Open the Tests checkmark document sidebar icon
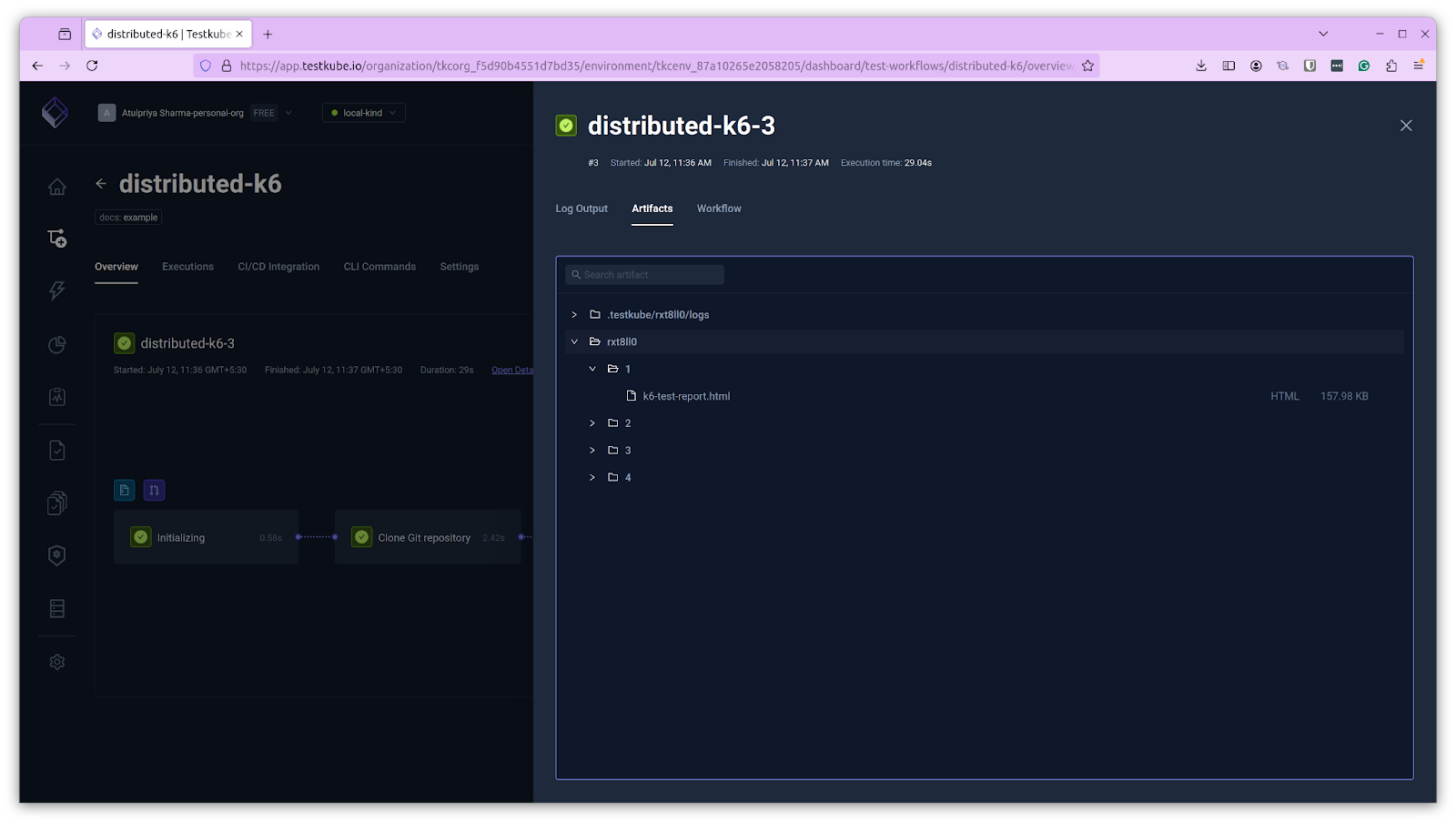Image resolution: width=1456 pixels, height=824 pixels. (57, 450)
